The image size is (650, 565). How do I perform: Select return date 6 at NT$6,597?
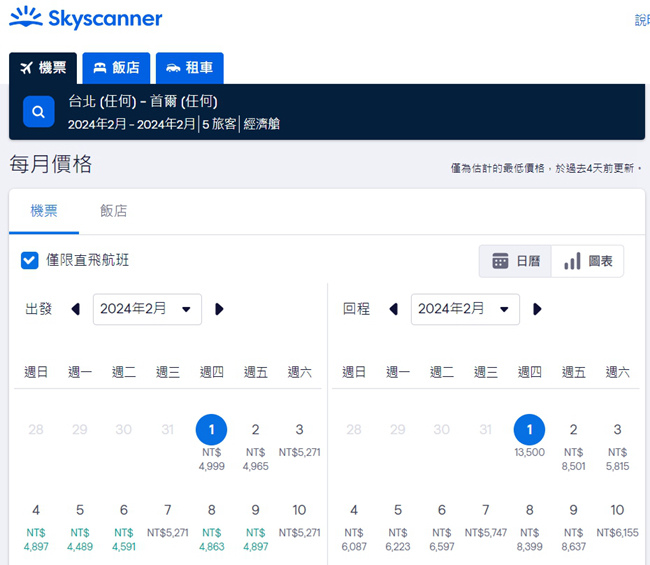point(442,529)
